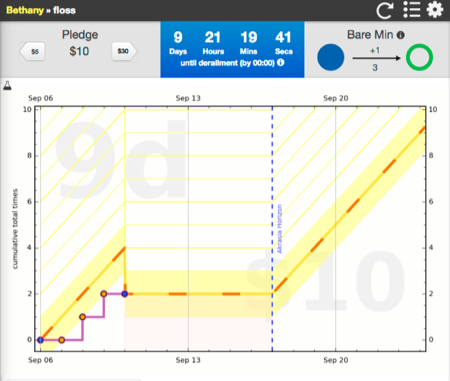
Task: Click the Pledge heading
Action: pos(80,35)
